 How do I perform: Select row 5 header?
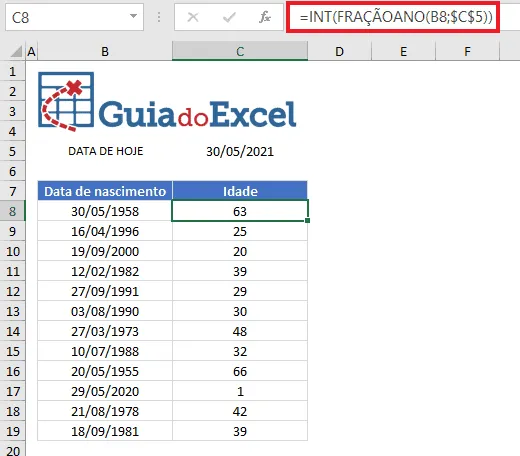[13, 151]
